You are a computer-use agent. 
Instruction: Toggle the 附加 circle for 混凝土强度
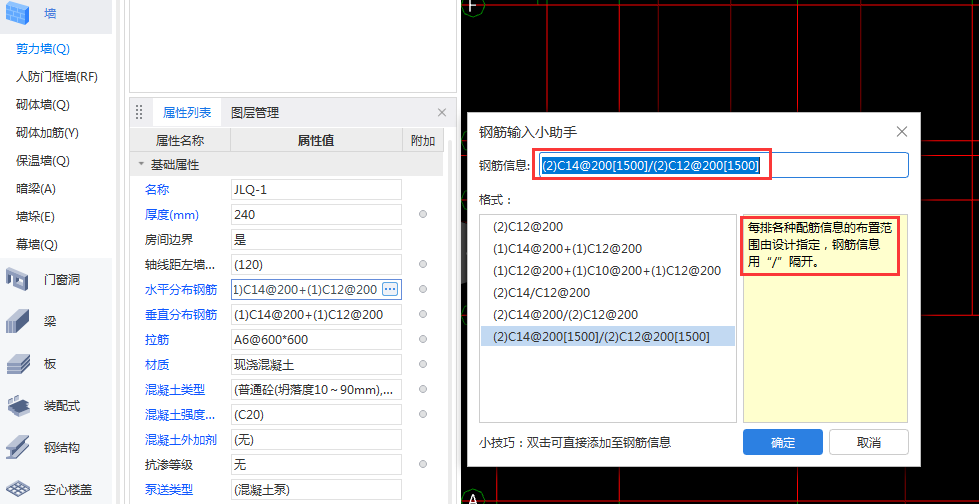coord(423,414)
